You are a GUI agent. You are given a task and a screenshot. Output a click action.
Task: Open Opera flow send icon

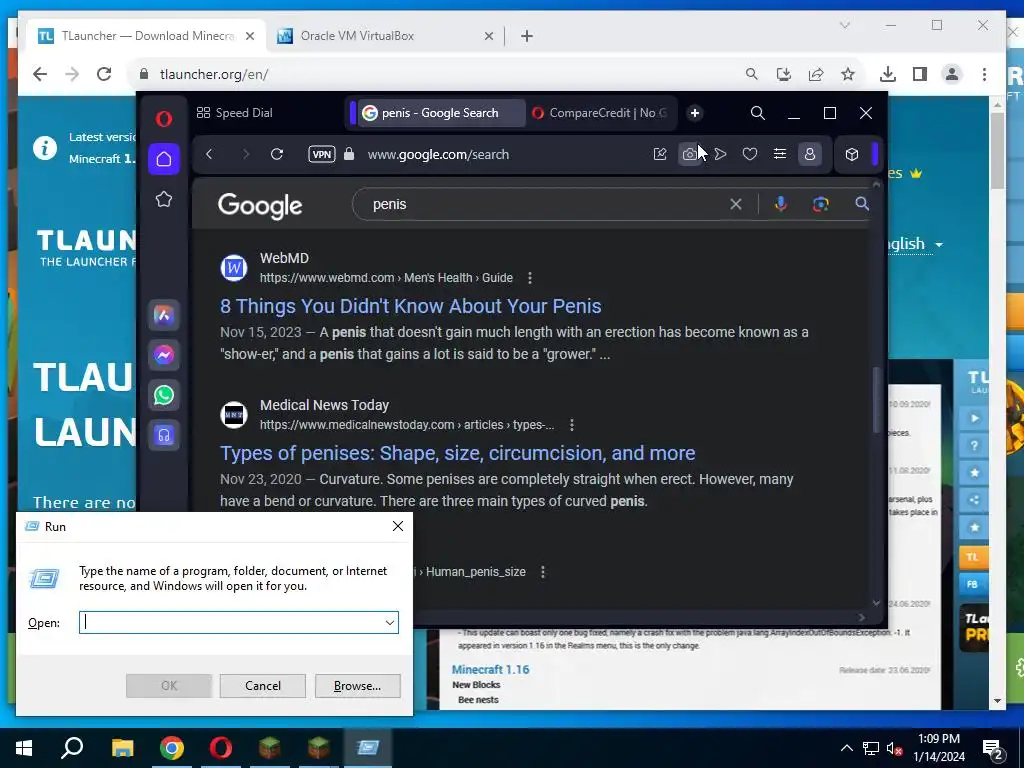(720, 154)
